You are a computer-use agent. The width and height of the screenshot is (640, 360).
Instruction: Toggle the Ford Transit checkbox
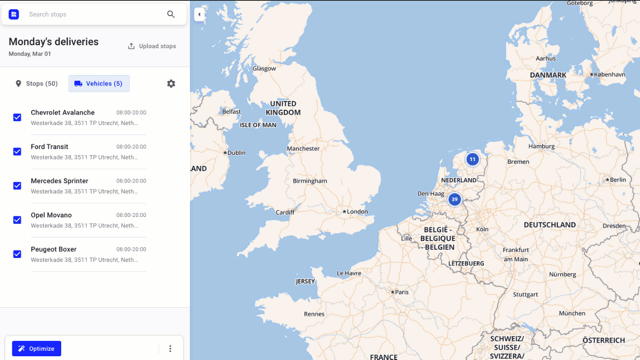click(17, 152)
